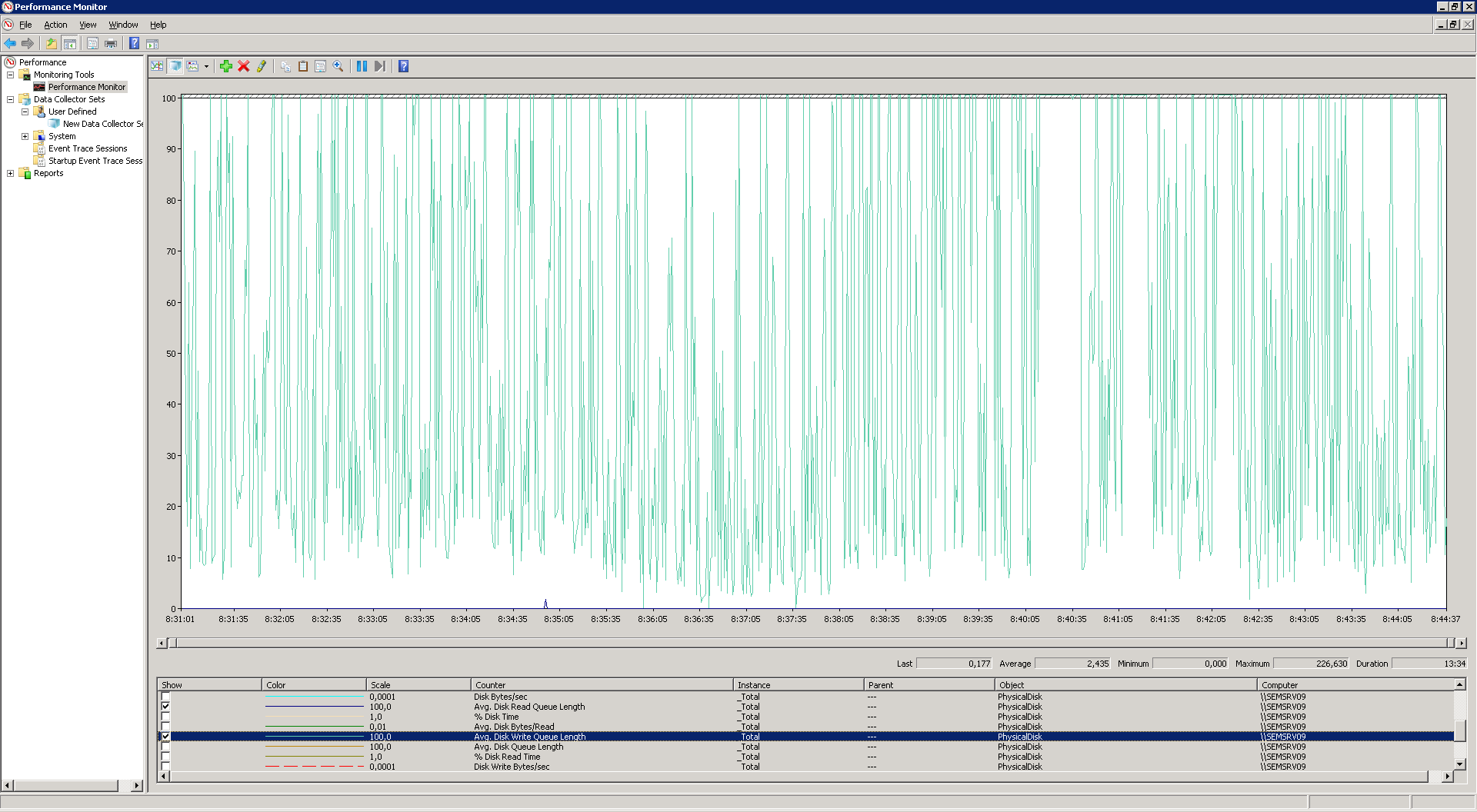This screenshot has height=812, width=1477.
Task: Click the Highlight pen icon
Action: click(262, 66)
